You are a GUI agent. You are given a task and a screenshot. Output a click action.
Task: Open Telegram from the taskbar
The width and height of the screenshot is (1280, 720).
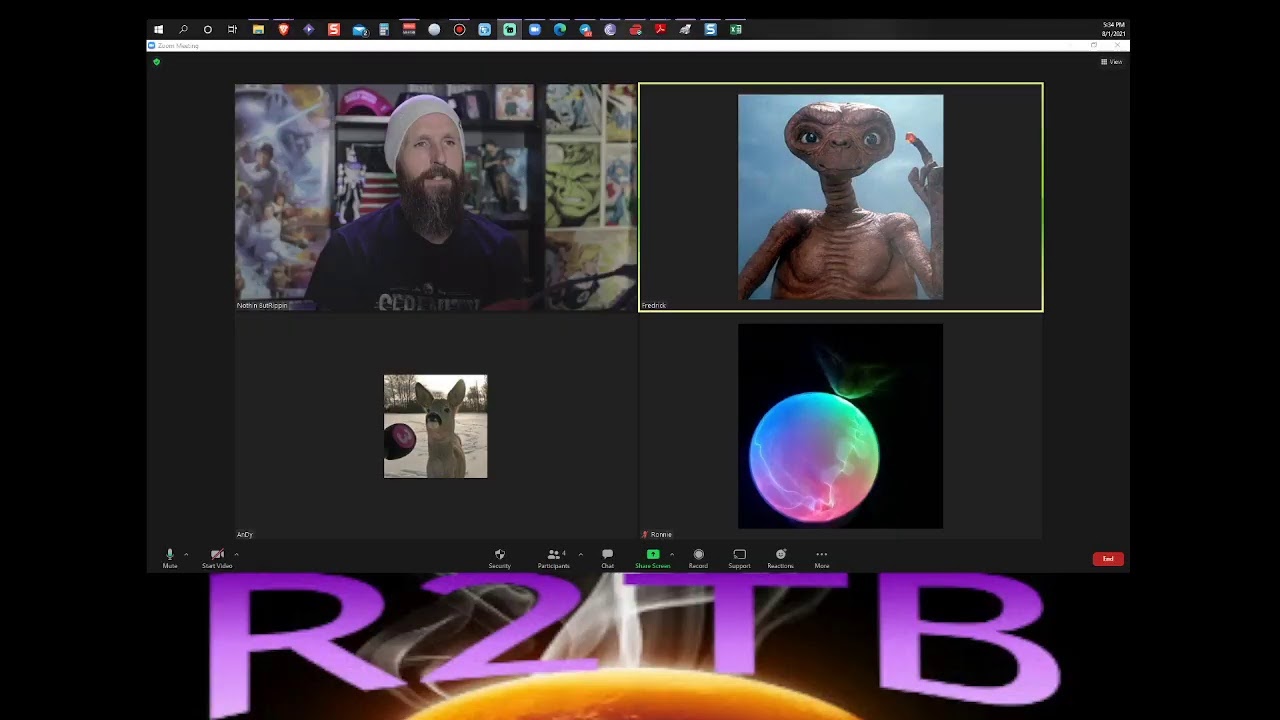585,30
